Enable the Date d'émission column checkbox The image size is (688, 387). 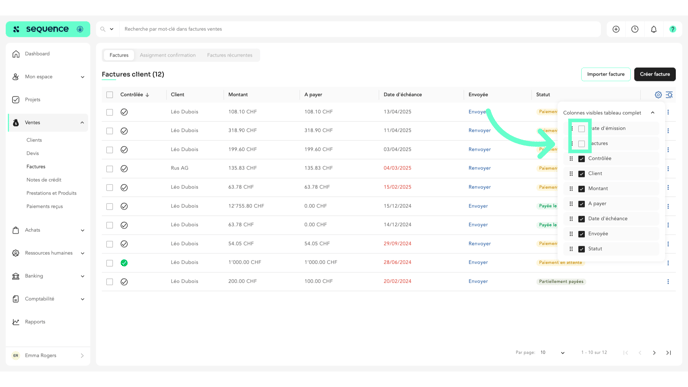(581, 129)
